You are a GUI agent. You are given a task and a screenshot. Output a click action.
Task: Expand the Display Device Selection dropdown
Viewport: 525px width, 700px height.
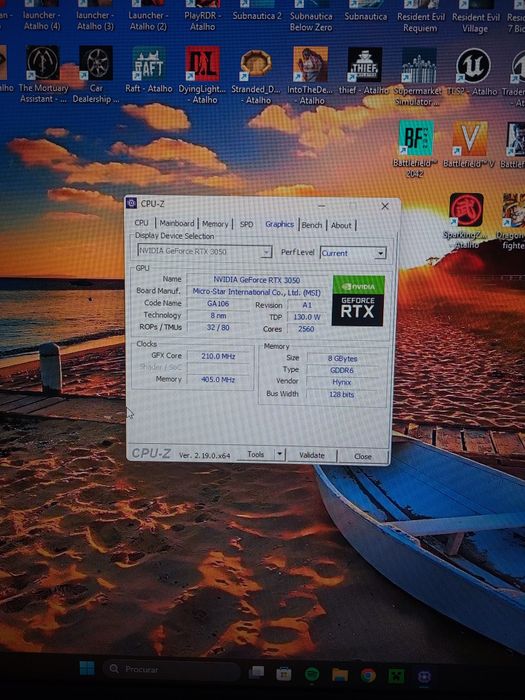coord(266,252)
